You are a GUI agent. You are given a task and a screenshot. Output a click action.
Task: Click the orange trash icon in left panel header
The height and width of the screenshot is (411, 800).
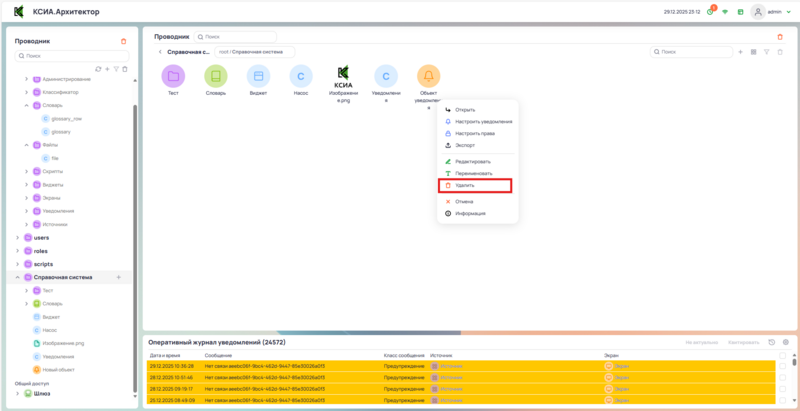123,41
